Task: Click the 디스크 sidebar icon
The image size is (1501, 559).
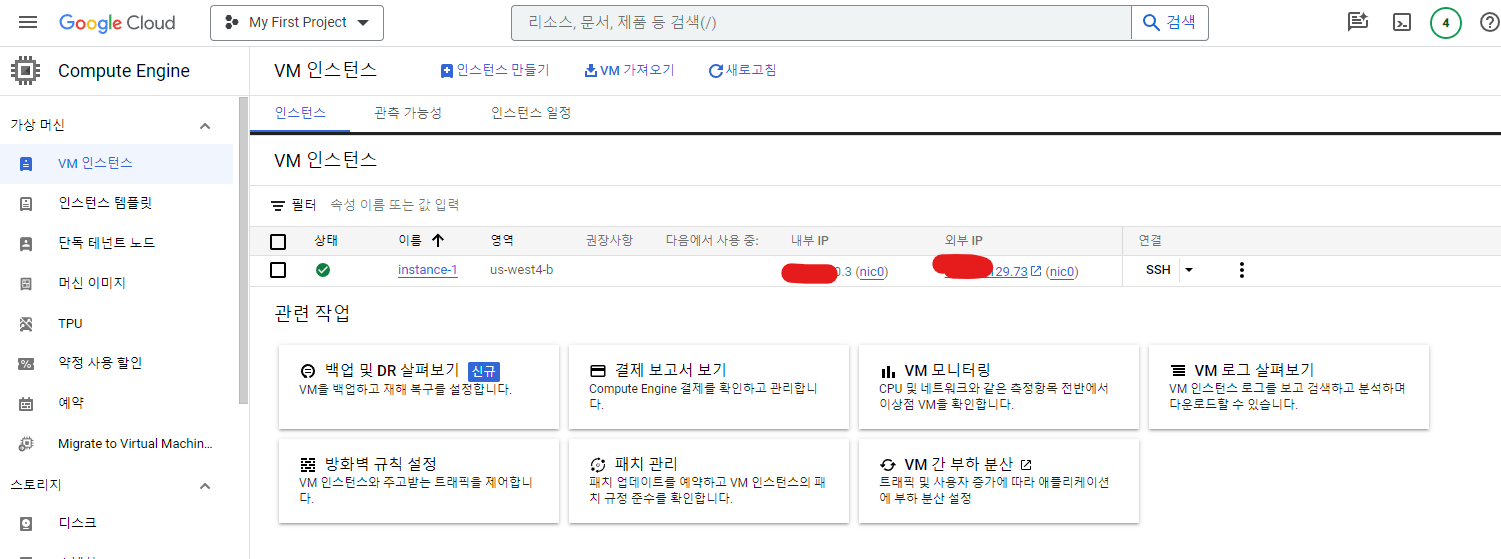Action: point(26,524)
